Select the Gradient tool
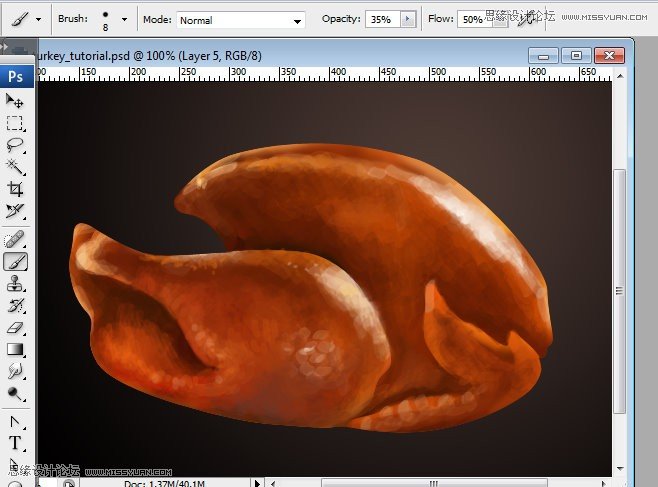This screenshot has width=658, height=487. (x=15, y=349)
